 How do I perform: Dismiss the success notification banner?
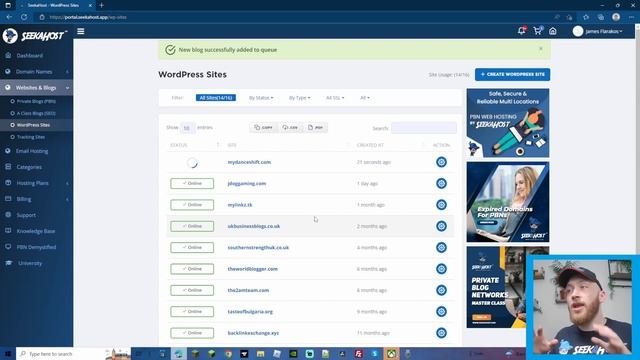click(541, 49)
